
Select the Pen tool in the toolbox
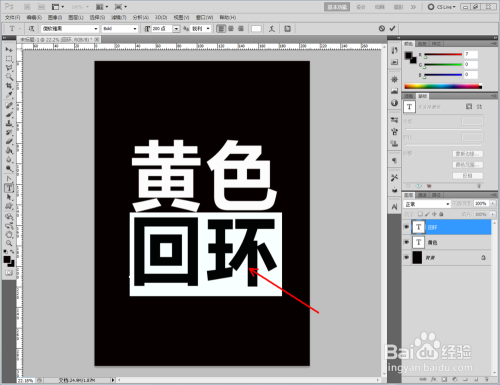pos(9,179)
